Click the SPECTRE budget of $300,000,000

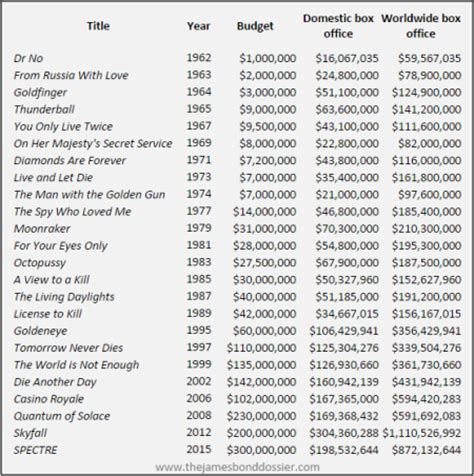click(x=261, y=450)
